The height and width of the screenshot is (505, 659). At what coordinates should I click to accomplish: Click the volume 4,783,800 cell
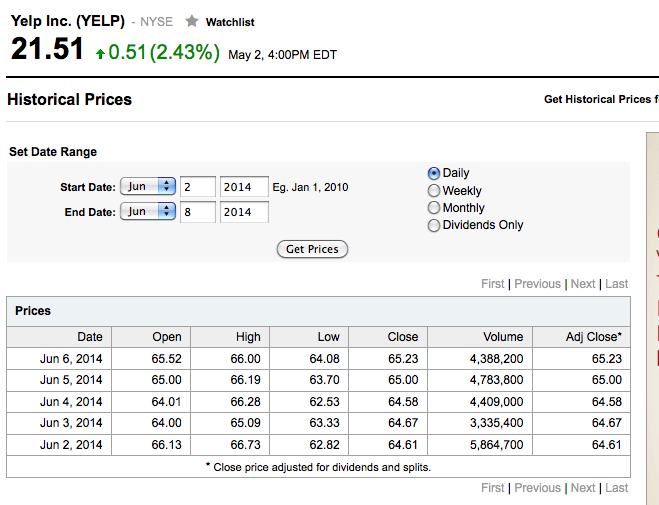tap(480, 380)
